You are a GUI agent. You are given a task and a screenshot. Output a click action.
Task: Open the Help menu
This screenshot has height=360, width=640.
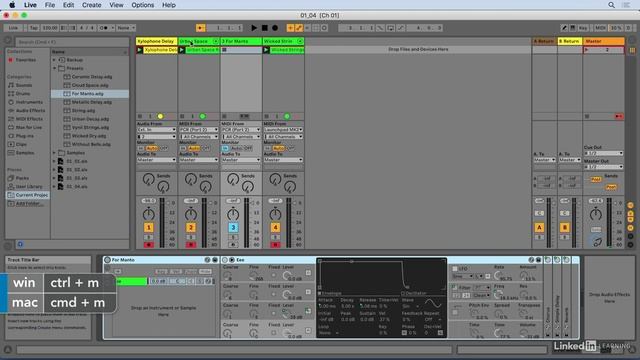tap(169, 5)
